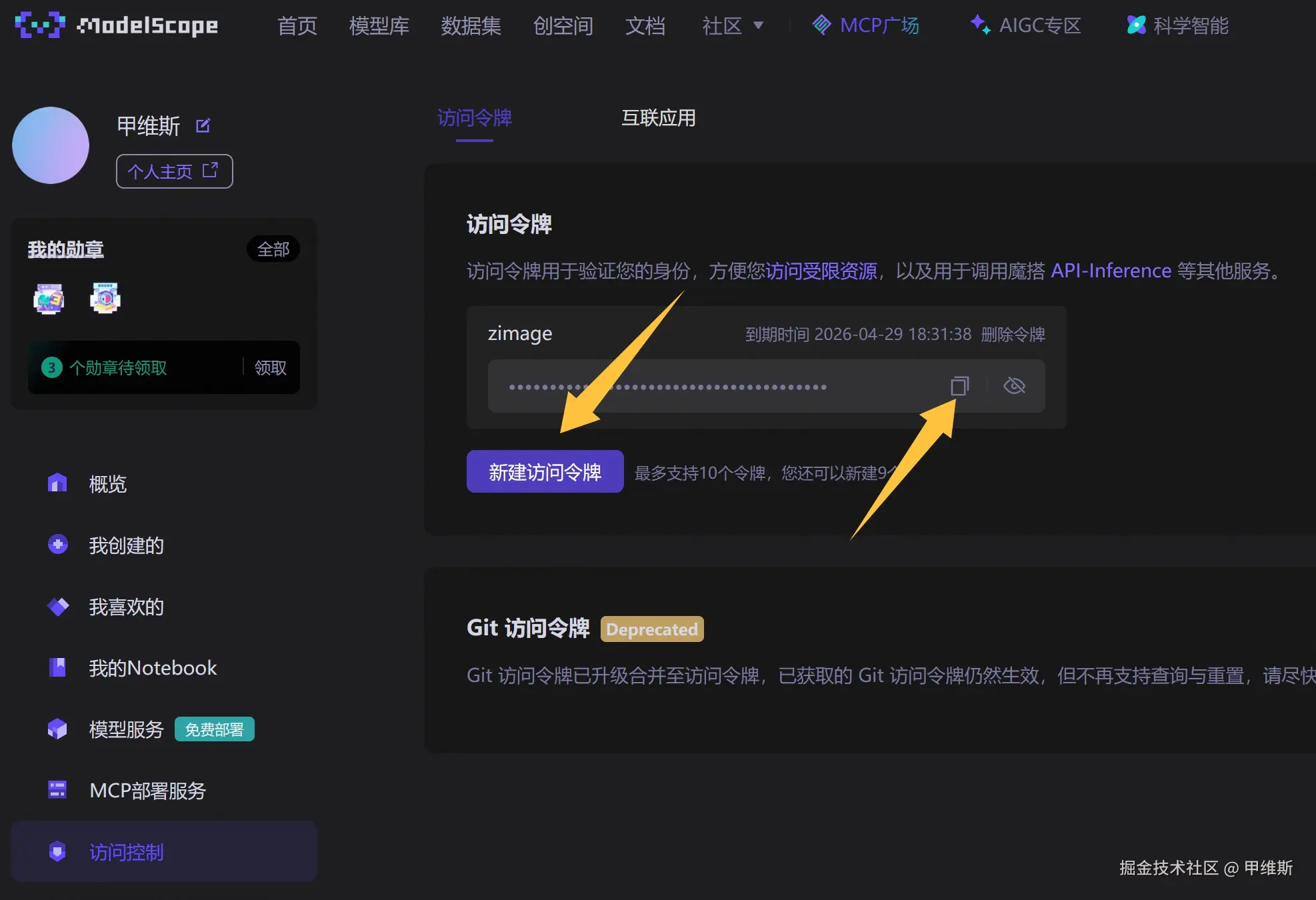Open 概览 in the sidebar
Screen dimensions: 1316x900
107,484
